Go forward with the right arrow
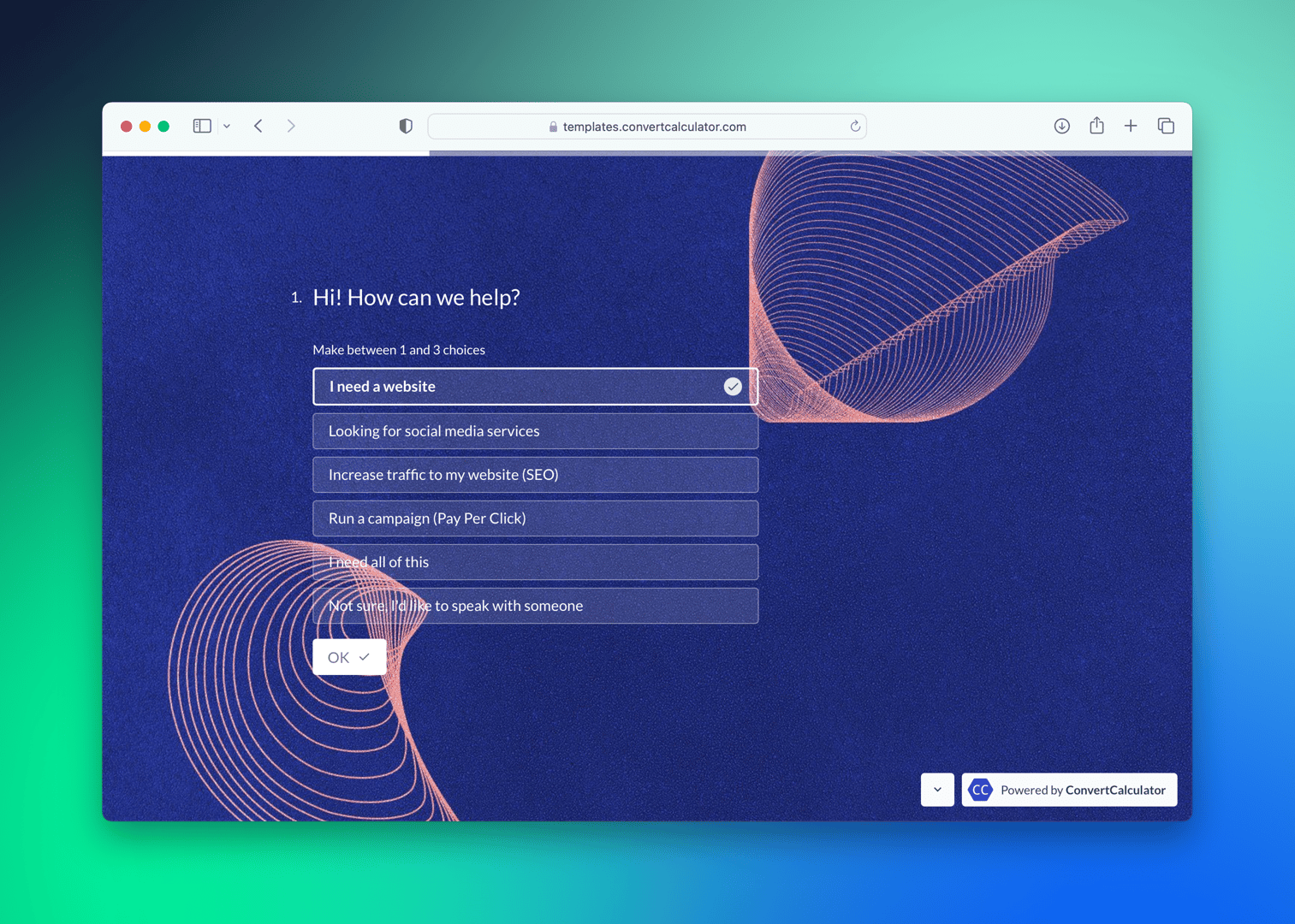Screen dimensions: 1295x924 coord(291,126)
